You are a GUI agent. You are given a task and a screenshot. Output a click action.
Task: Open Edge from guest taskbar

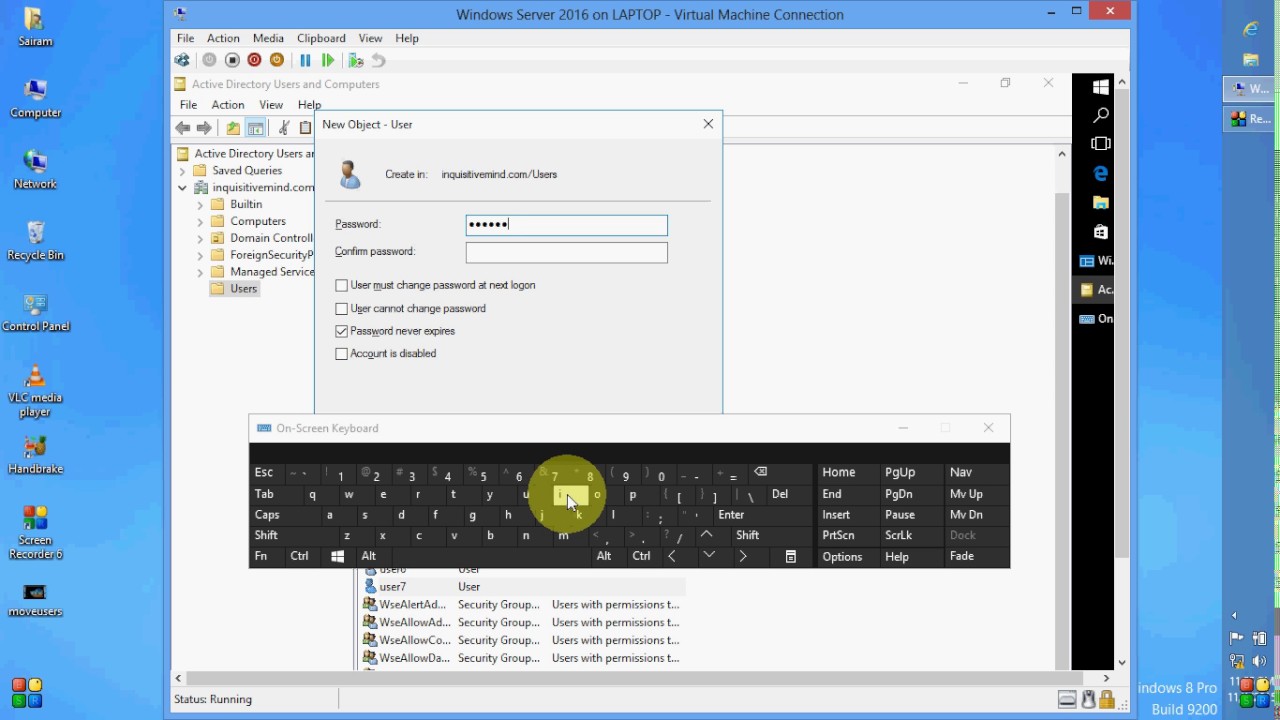[1100, 173]
